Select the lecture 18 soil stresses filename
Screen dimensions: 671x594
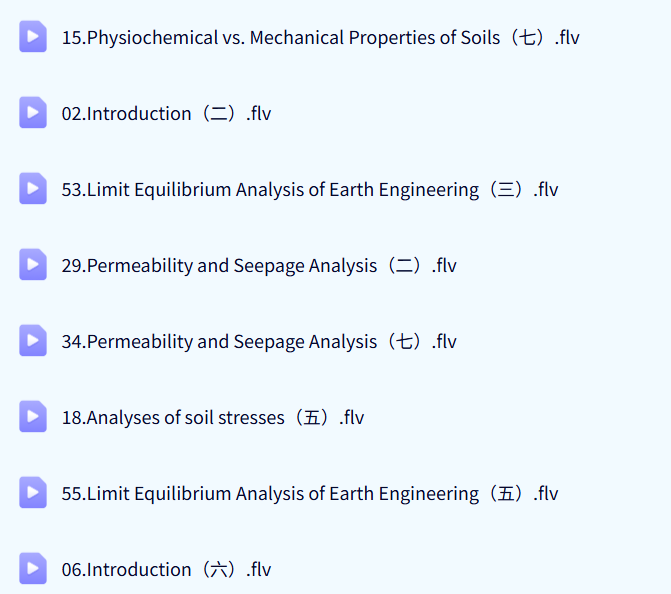213,418
